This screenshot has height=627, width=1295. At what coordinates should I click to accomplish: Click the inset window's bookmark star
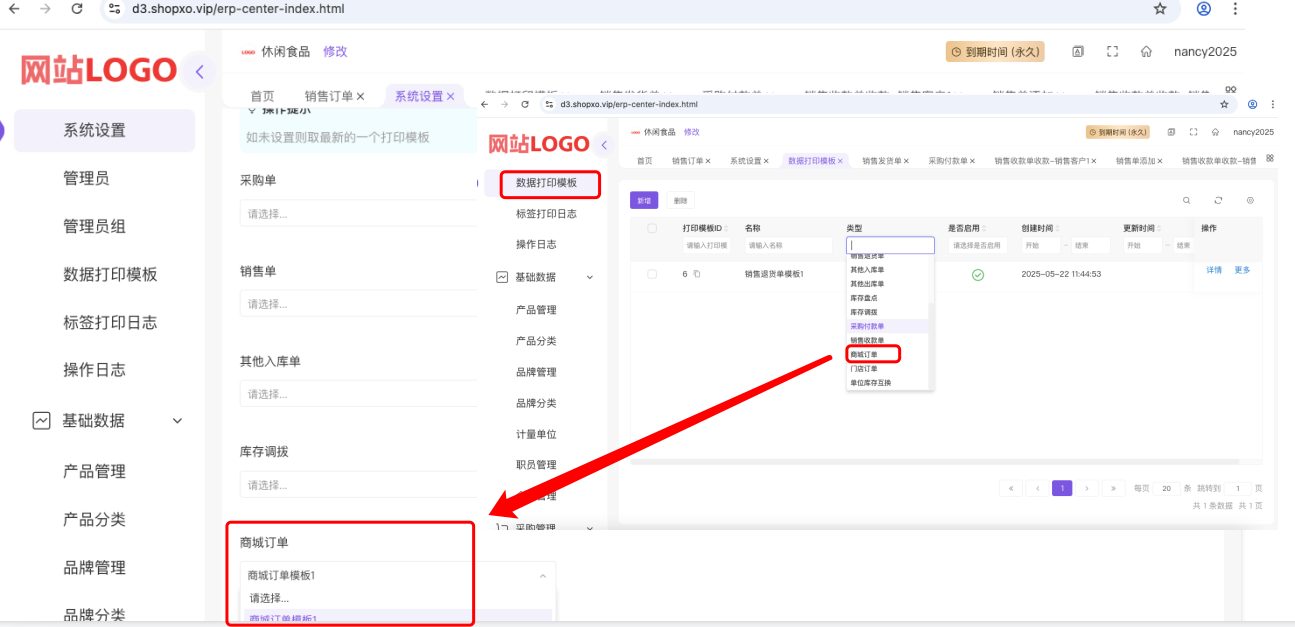[1224, 104]
